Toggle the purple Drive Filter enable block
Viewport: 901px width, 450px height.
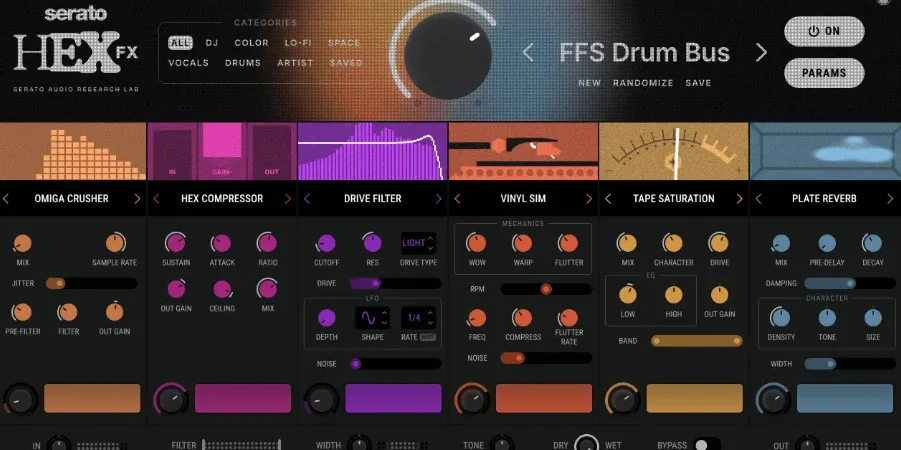[x=393, y=398]
